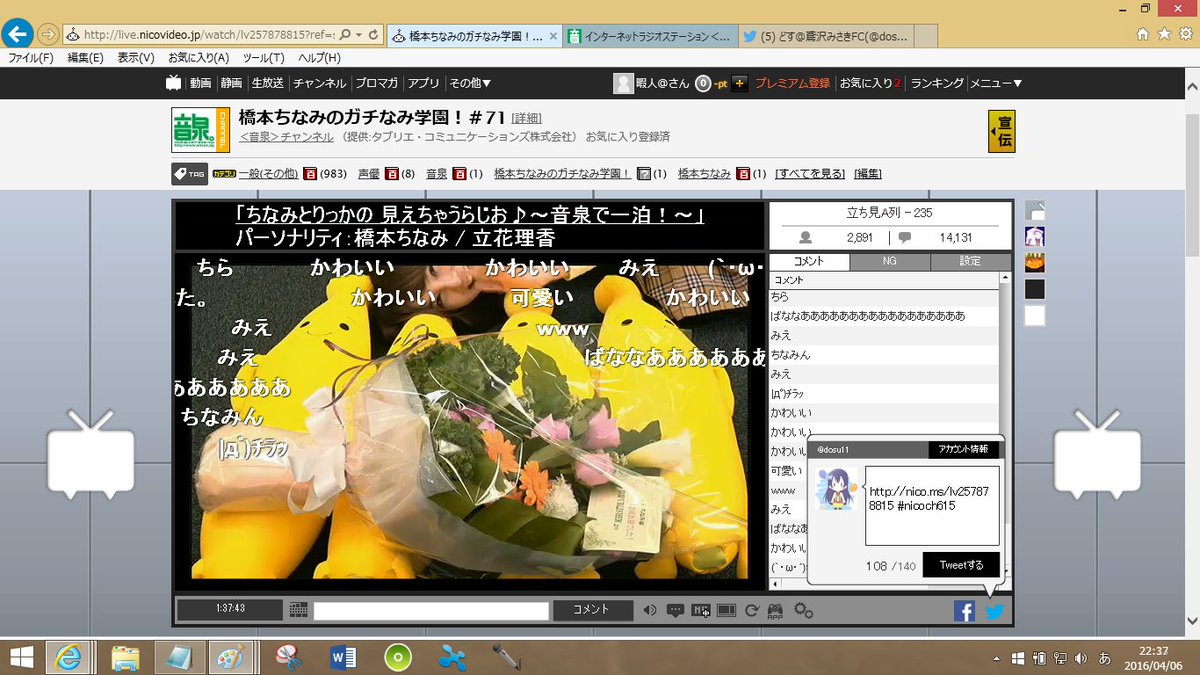Open dictionary icon next to 声優 tag
This screenshot has width=1200, height=675.
[x=392, y=174]
